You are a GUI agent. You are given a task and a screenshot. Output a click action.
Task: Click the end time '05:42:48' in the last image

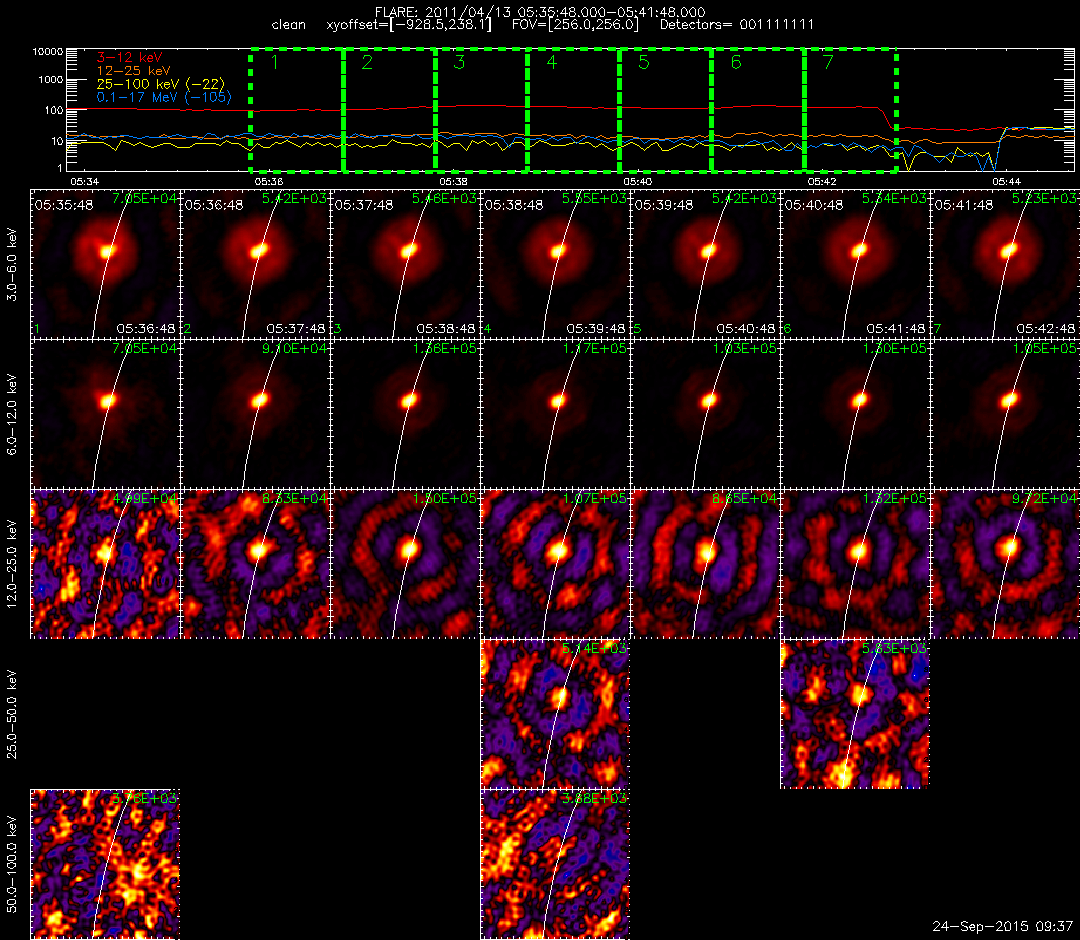(x=1046, y=329)
